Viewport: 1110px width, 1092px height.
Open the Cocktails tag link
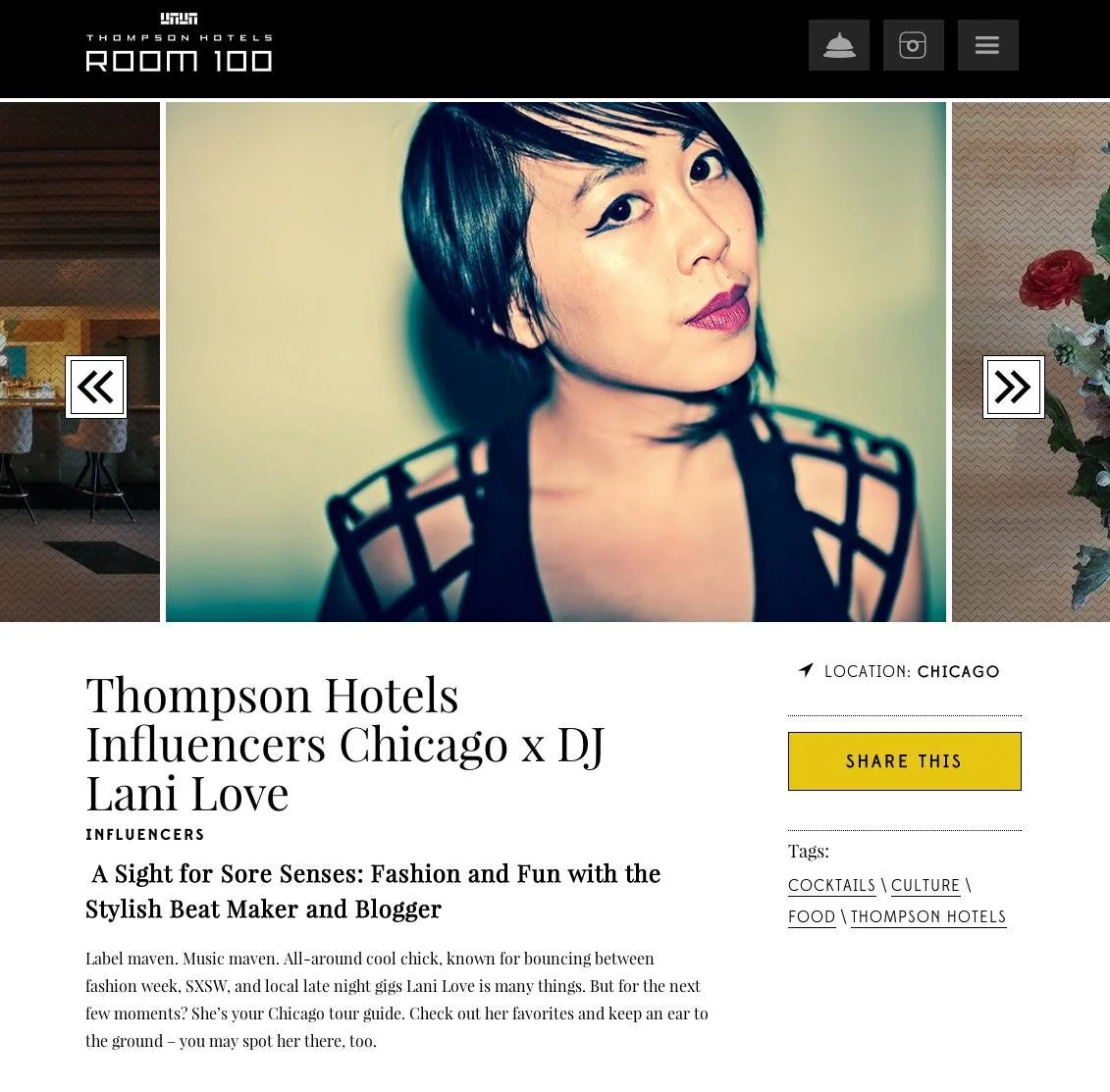point(831,885)
